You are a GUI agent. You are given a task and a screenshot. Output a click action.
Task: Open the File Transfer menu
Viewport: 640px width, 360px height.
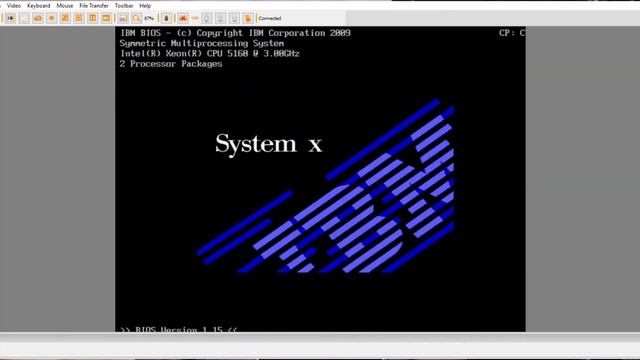point(94,6)
